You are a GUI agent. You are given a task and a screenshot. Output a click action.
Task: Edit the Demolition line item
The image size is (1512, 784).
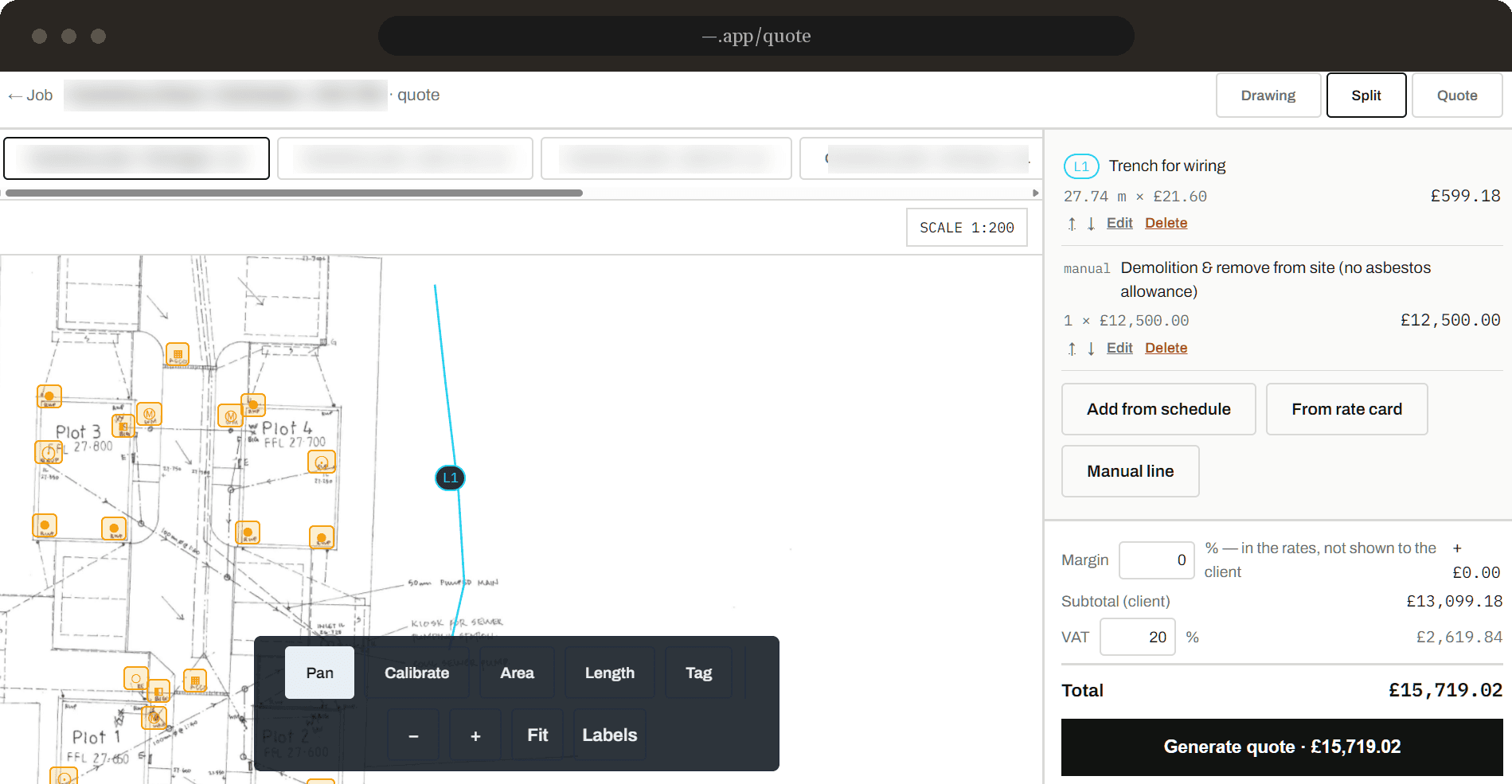(x=1119, y=348)
